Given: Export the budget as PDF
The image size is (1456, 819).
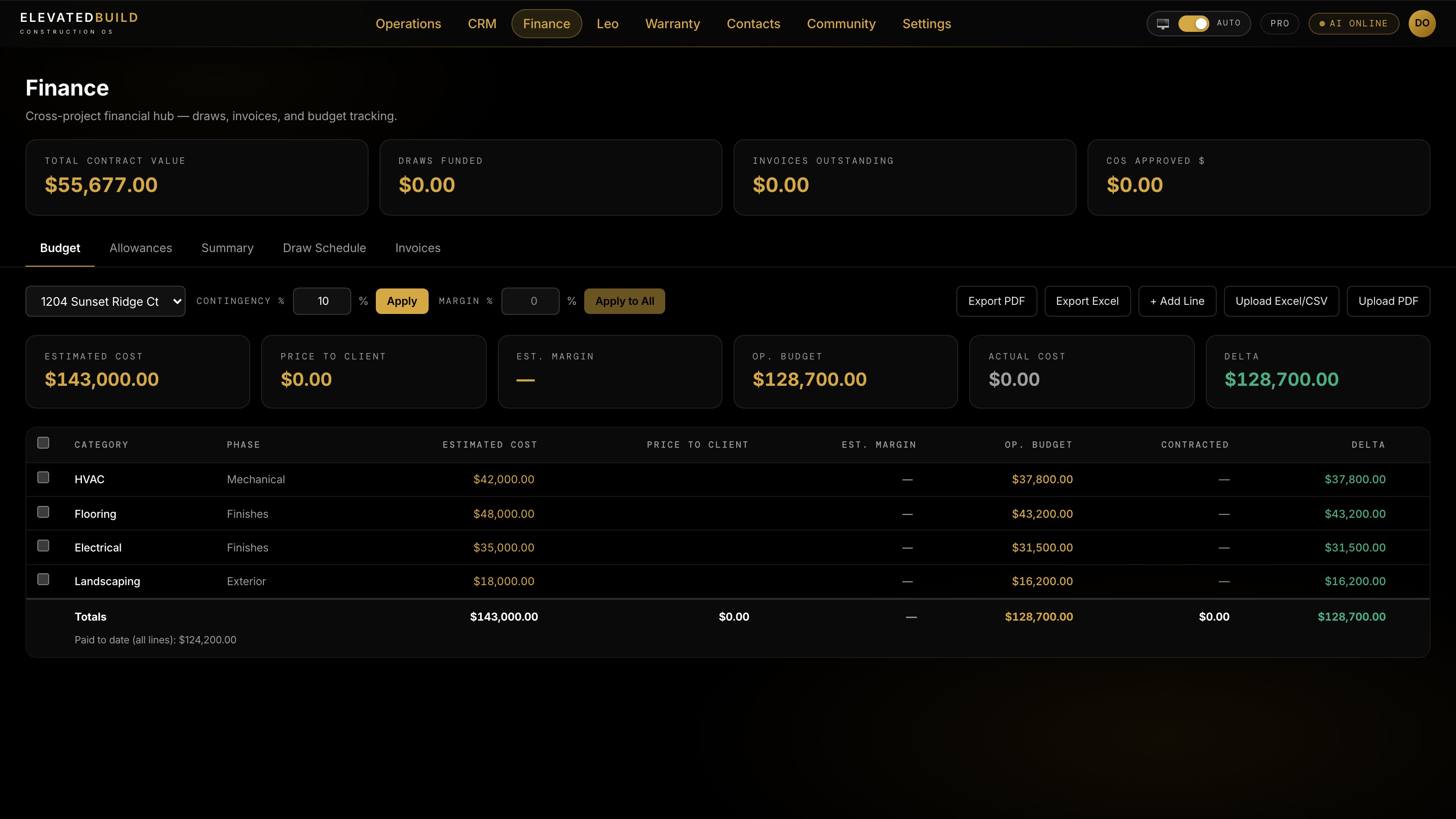Looking at the screenshot, I should pyautogui.click(x=996, y=301).
